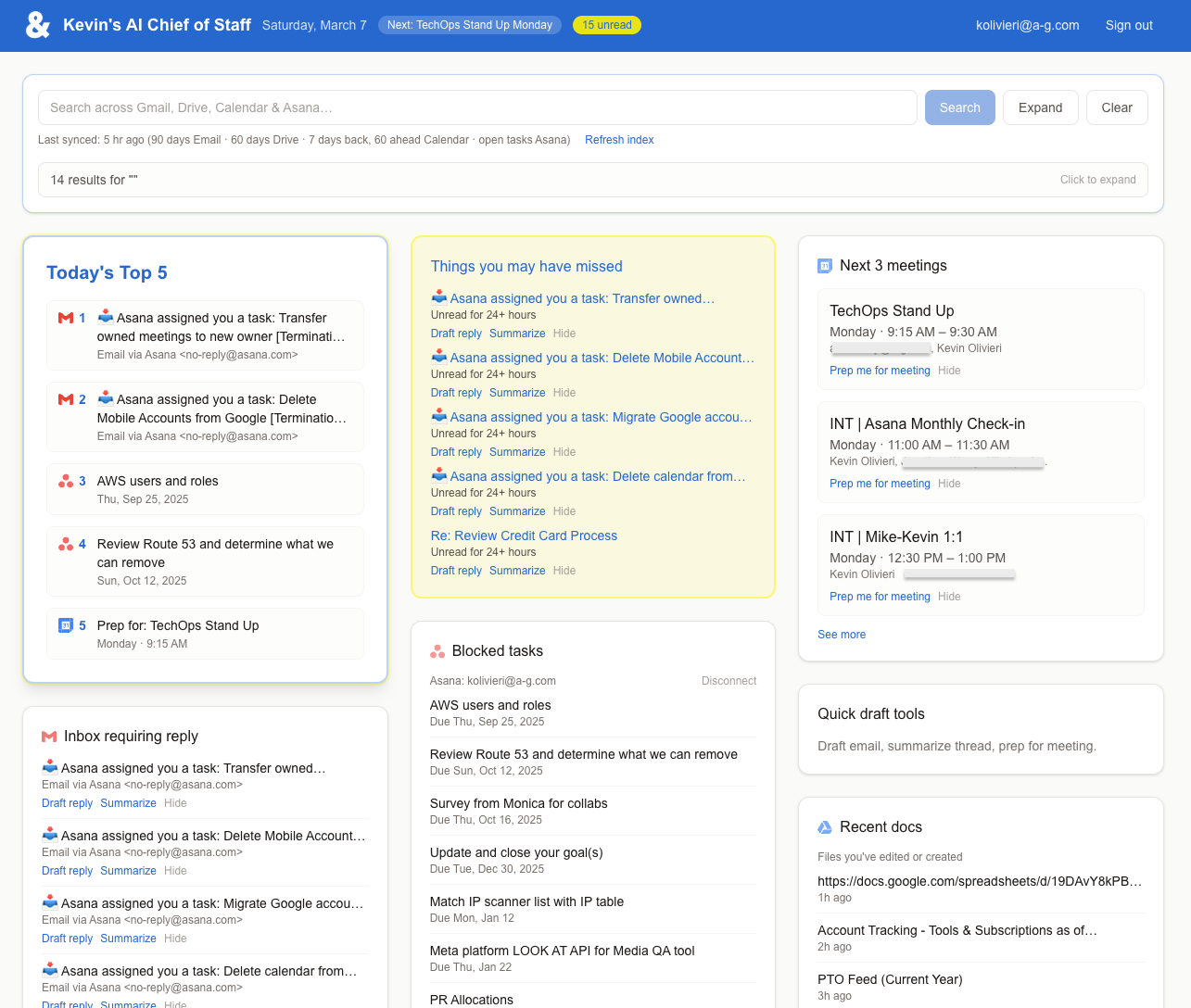Focus the search across Gmail input field
The height and width of the screenshot is (1008, 1191).
point(477,107)
